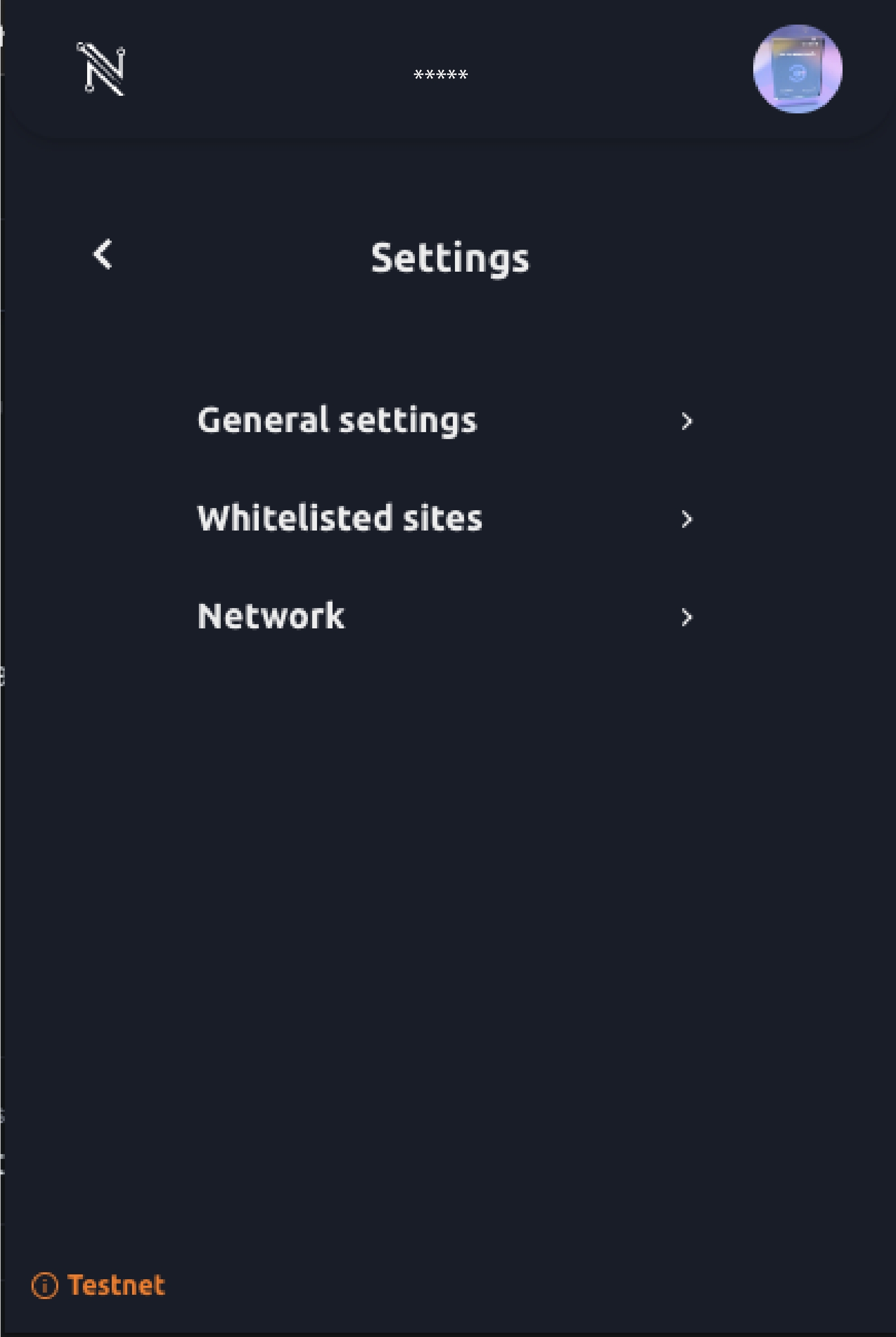The image size is (896, 1337).
Task: Click the orange Testnet label
Action: coord(116,1286)
